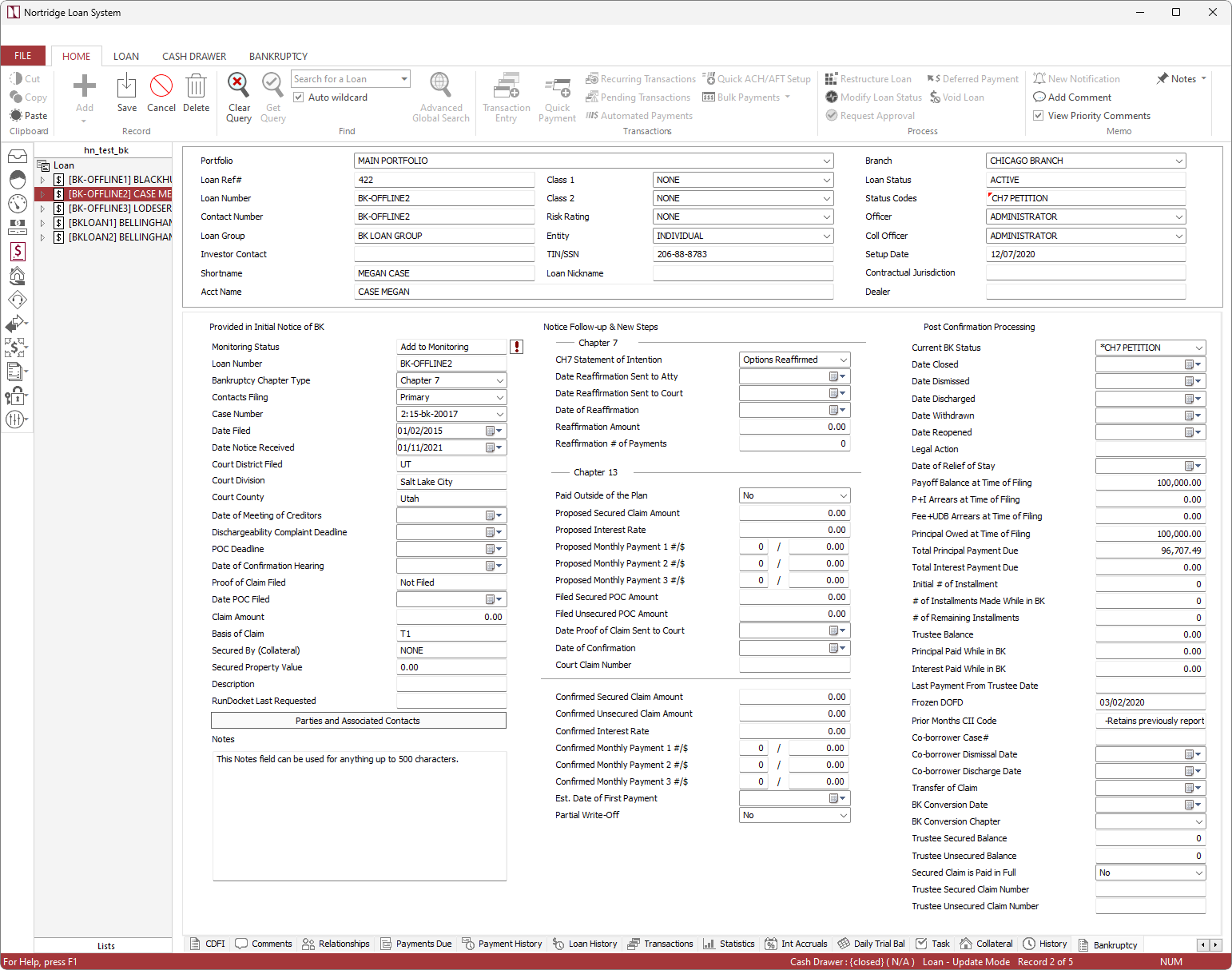The height and width of the screenshot is (970, 1232).
Task: Open Daily Trial Bal bottom tab
Action: click(872, 944)
